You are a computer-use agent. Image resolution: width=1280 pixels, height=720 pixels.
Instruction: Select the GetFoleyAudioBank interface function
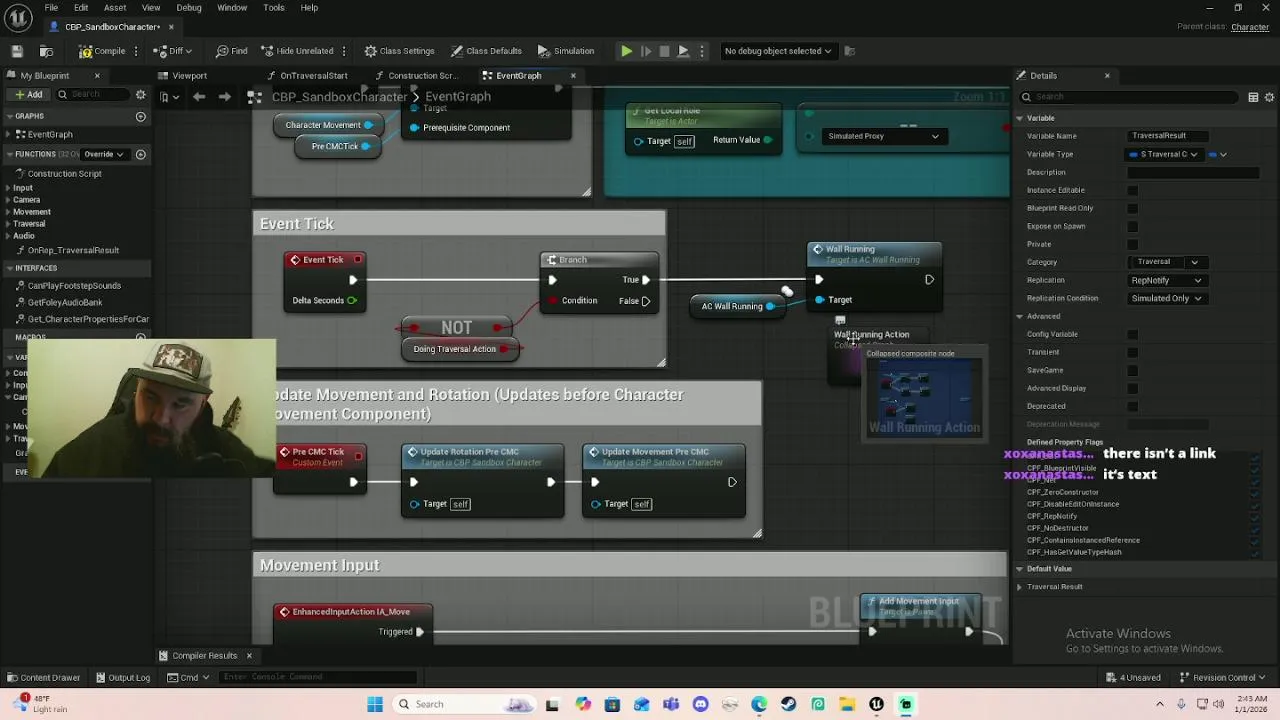pos(65,302)
